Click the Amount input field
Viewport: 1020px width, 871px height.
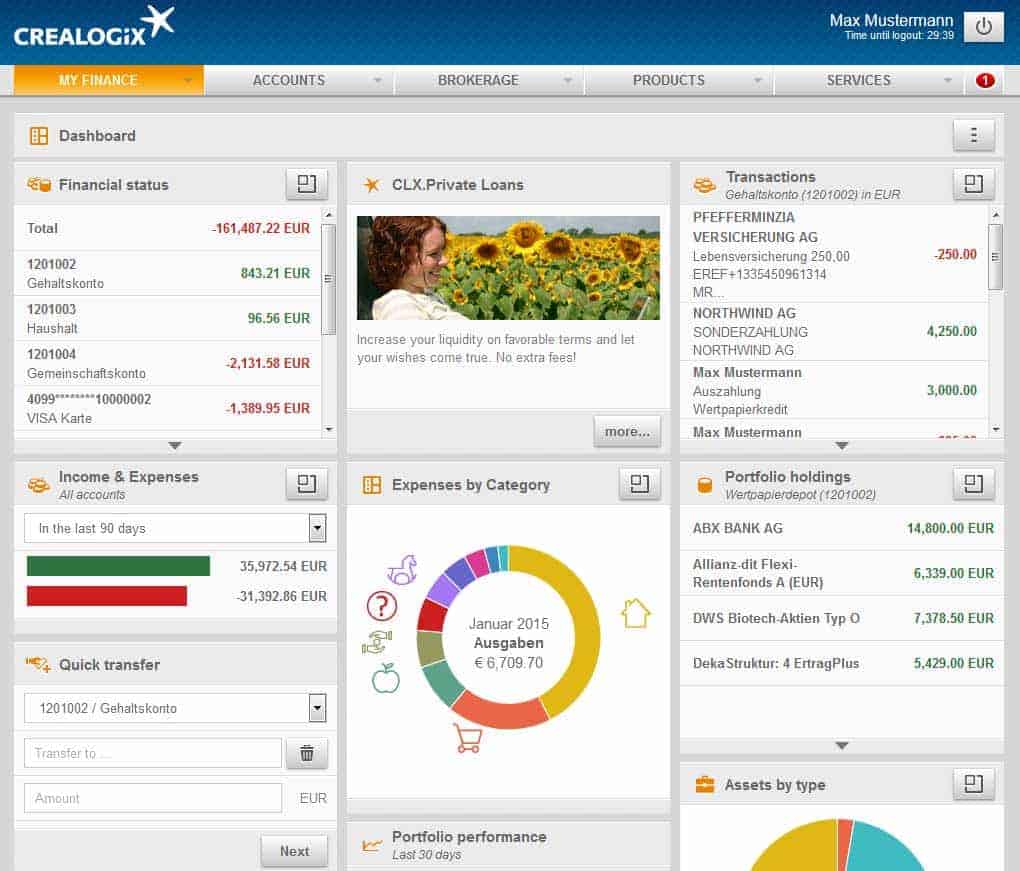[153, 798]
